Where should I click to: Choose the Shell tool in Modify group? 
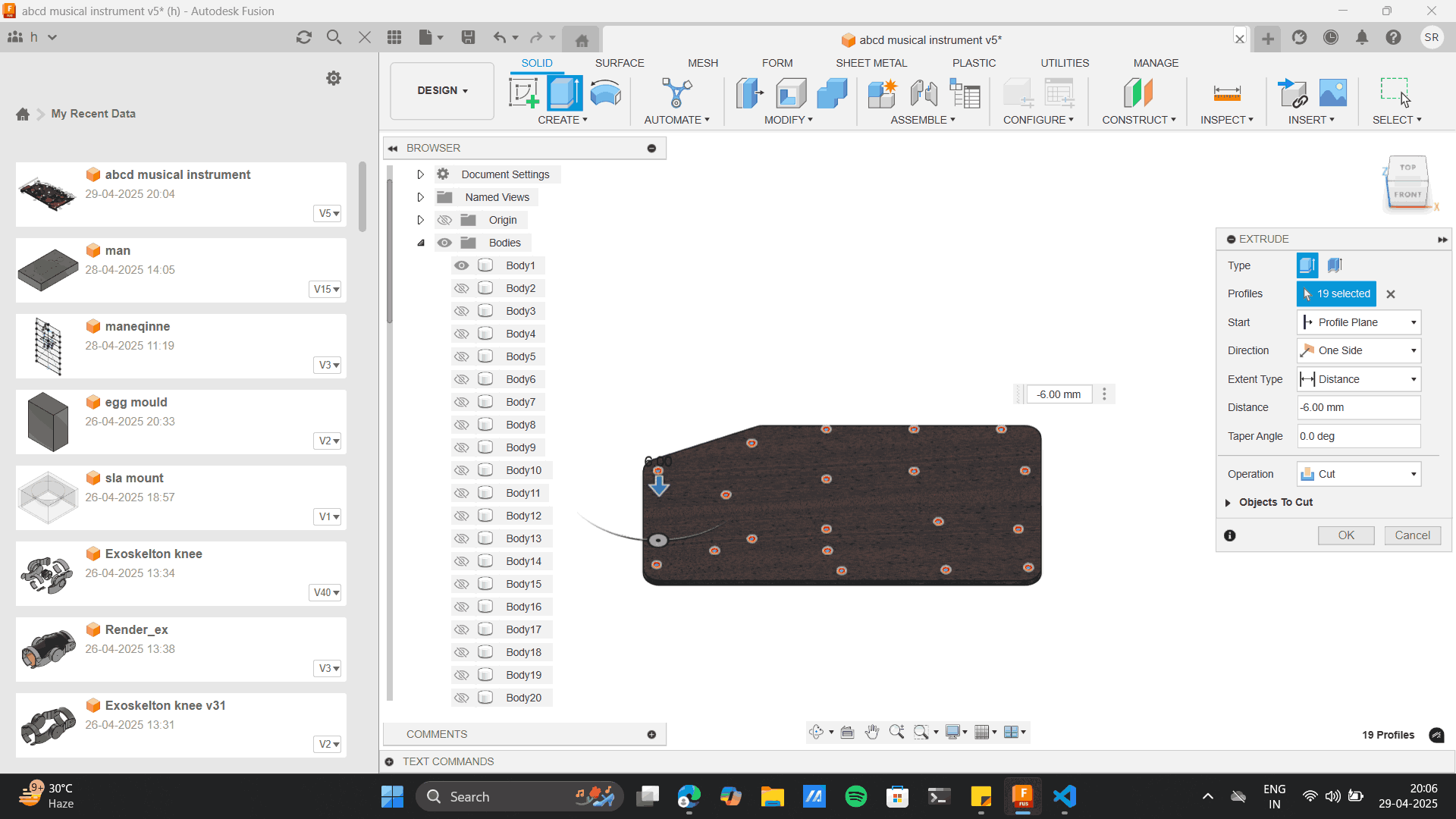point(791,93)
